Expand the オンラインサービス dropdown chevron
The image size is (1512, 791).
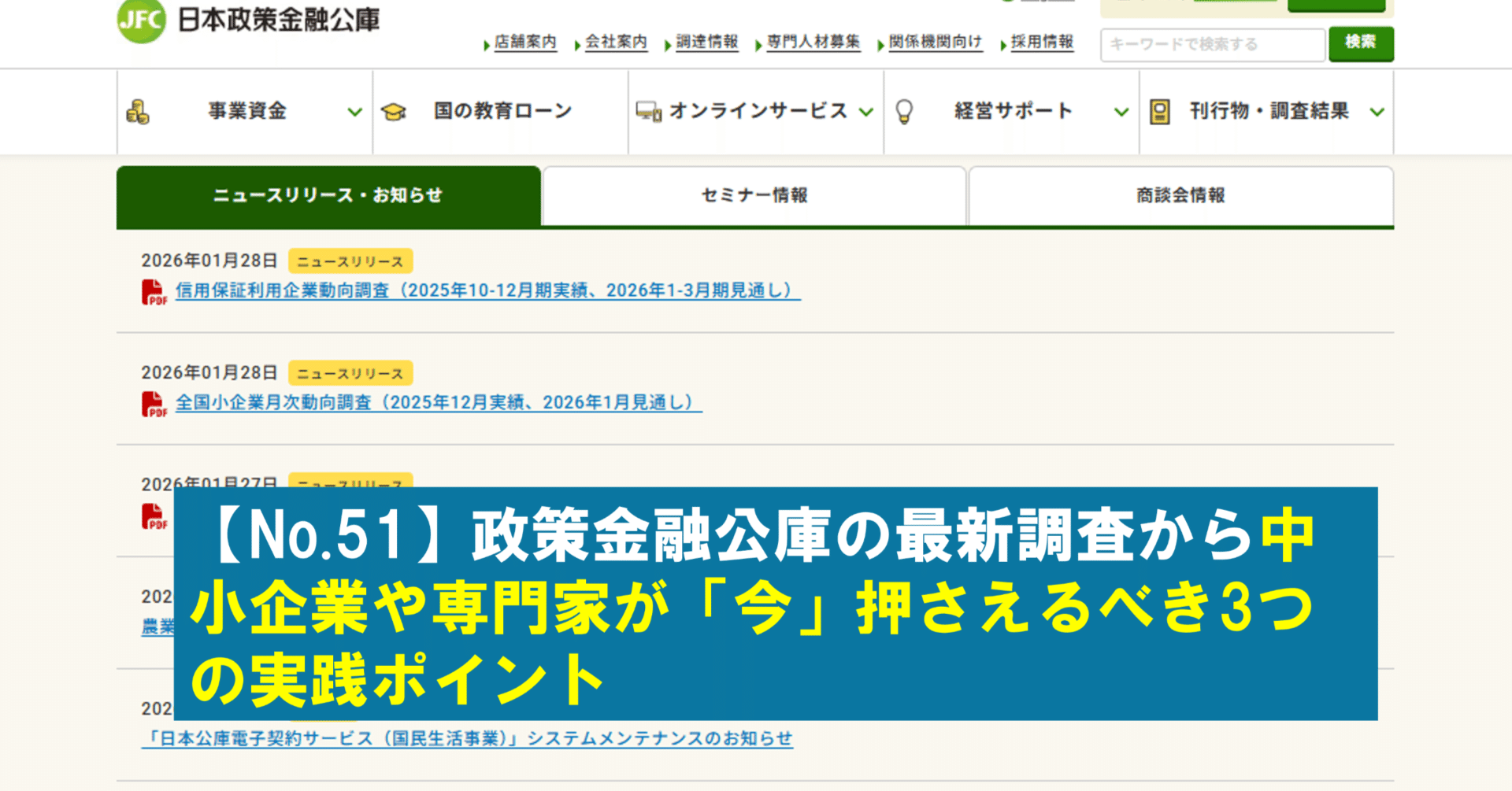tap(866, 112)
